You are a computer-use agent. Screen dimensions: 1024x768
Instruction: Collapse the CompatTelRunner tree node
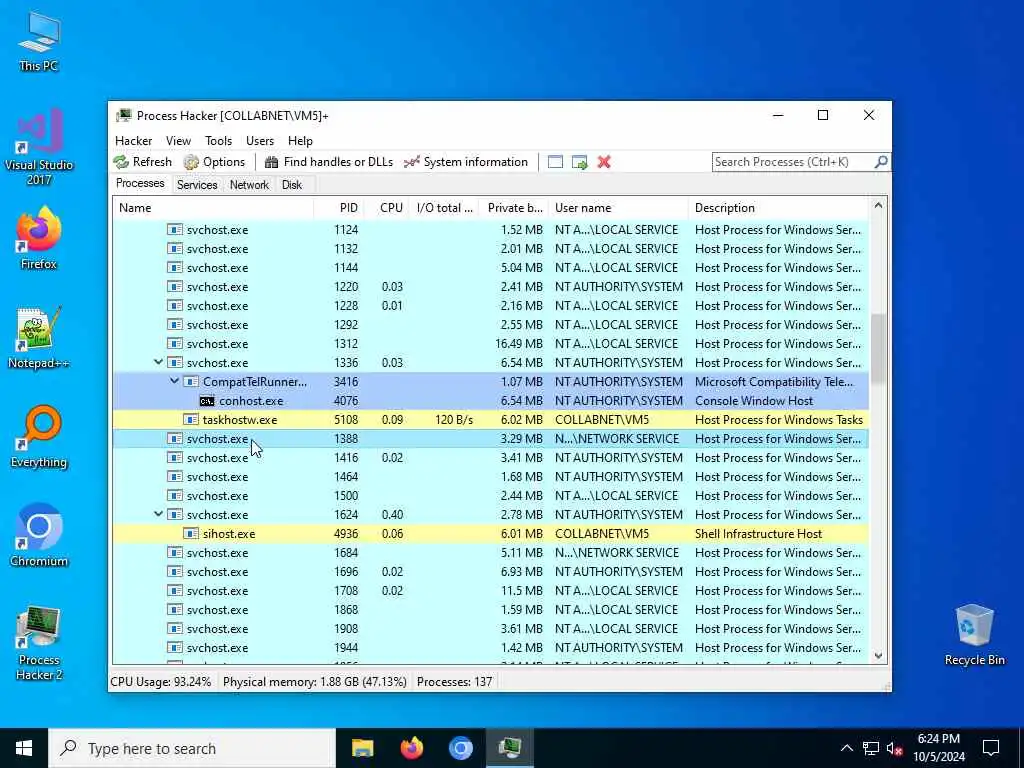[x=174, y=381]
